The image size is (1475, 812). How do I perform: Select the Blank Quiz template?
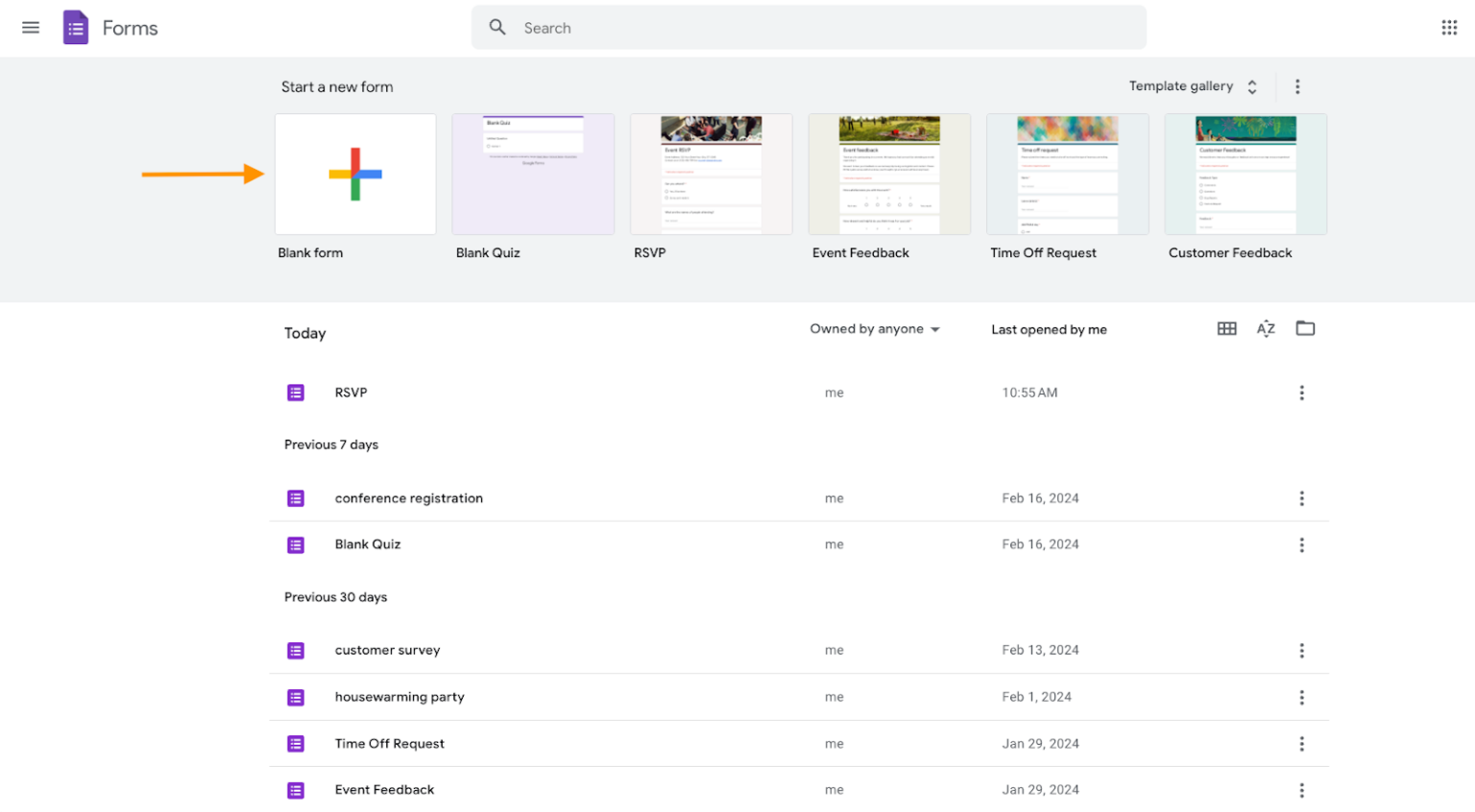[x=533, y=174]
